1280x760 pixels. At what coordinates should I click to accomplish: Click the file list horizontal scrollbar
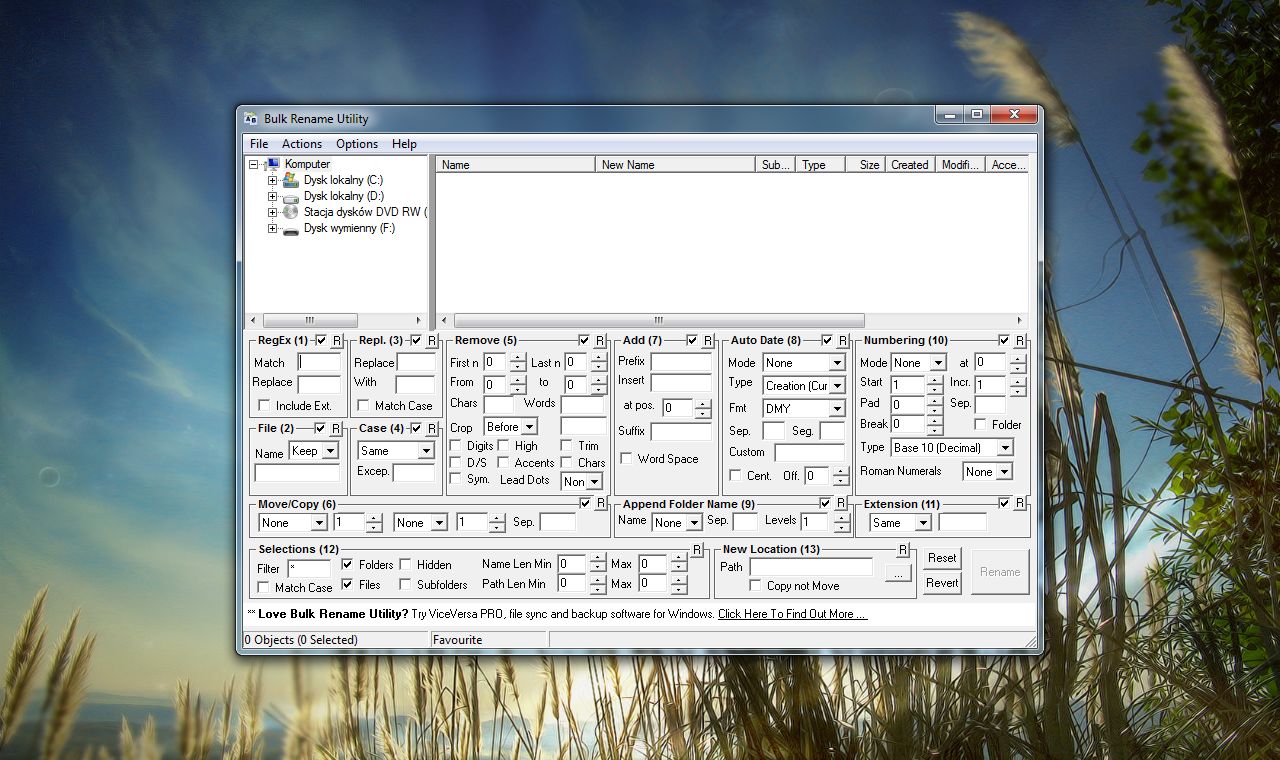point(657,321)
